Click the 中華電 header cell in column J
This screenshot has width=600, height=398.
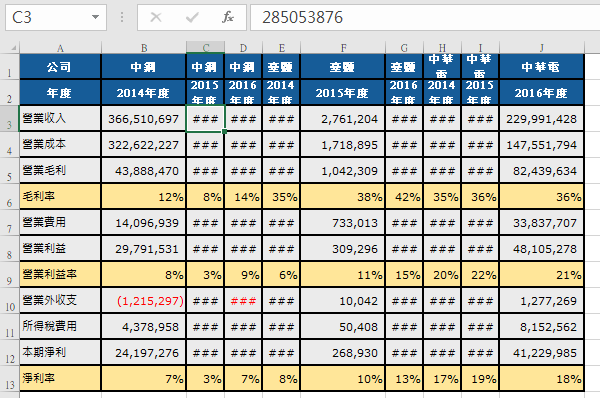541,67
